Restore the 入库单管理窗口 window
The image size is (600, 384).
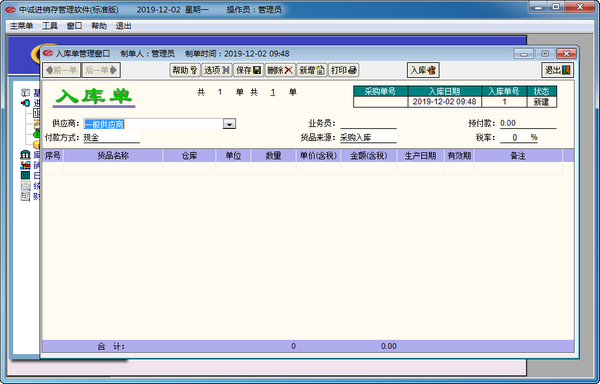coord(545,54)
